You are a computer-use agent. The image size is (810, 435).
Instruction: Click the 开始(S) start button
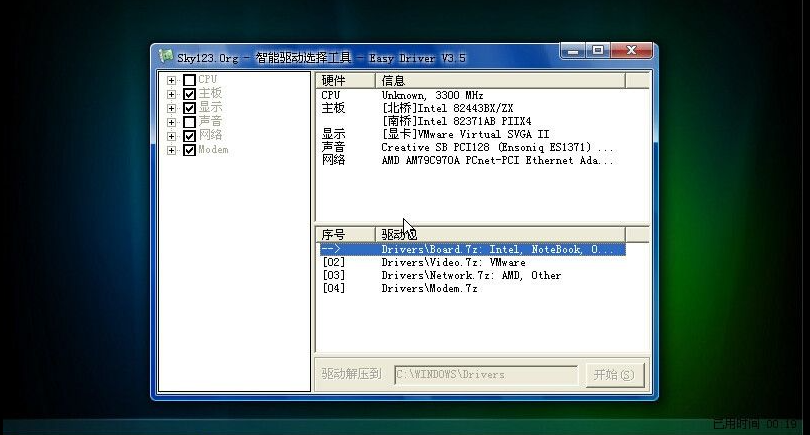click(615, 375)
